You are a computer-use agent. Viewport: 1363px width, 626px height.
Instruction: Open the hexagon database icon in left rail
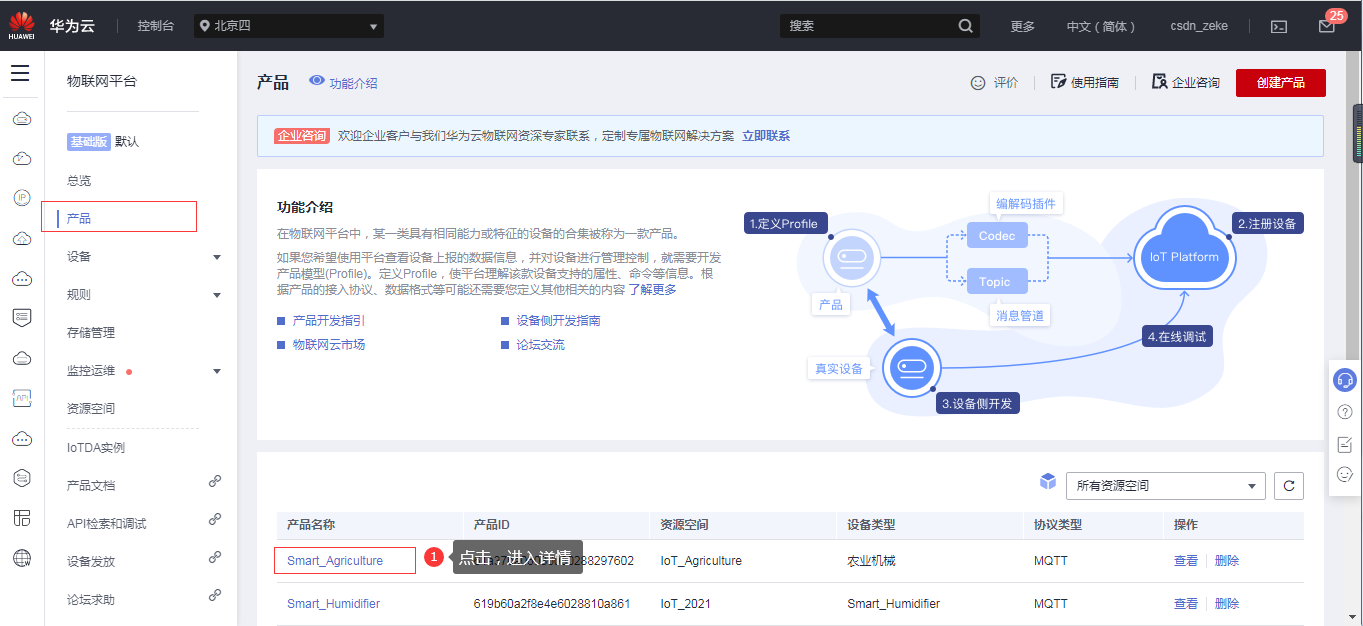[x=21, y=478]
